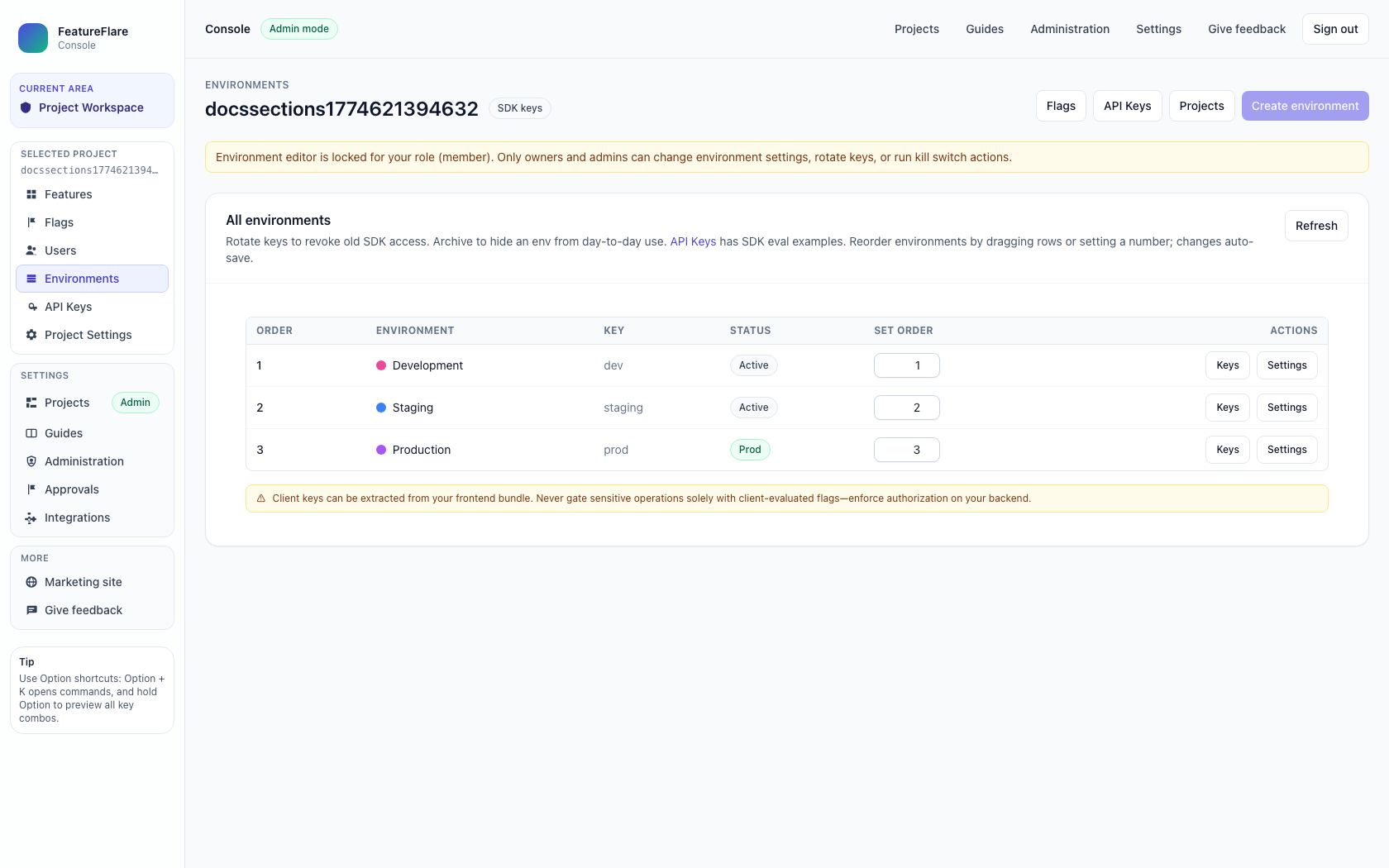Click the API Keys key icon
The image size is (1389, 868).
point(31,307)
